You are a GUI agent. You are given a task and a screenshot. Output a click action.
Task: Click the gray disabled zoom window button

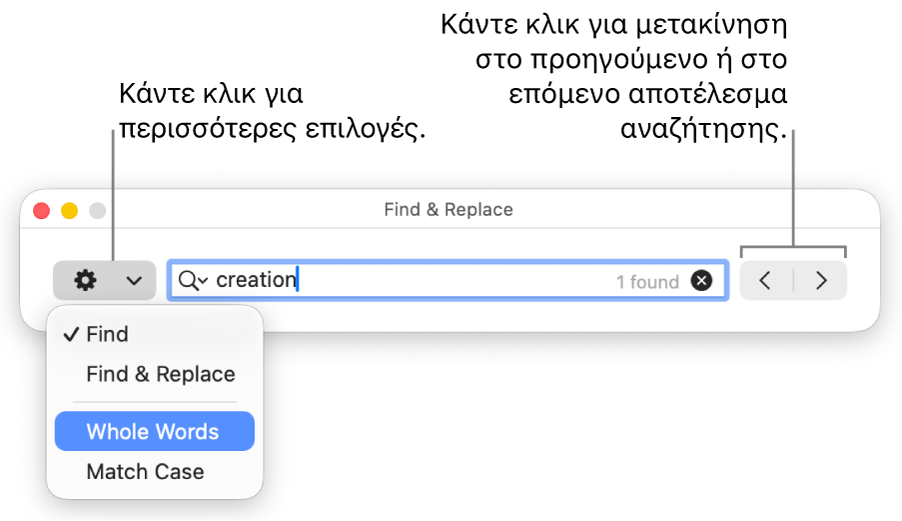(x=98, y=211)
